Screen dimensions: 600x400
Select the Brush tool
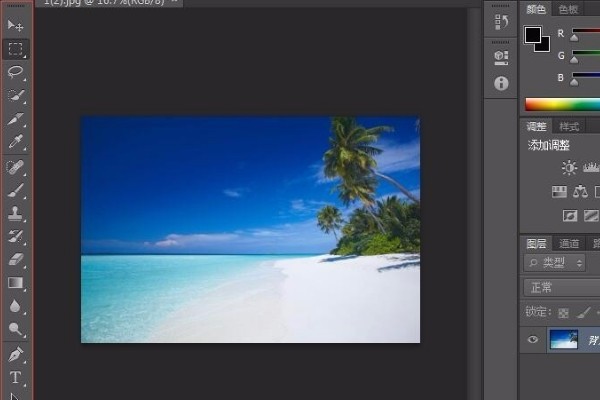tap(15, 190)
